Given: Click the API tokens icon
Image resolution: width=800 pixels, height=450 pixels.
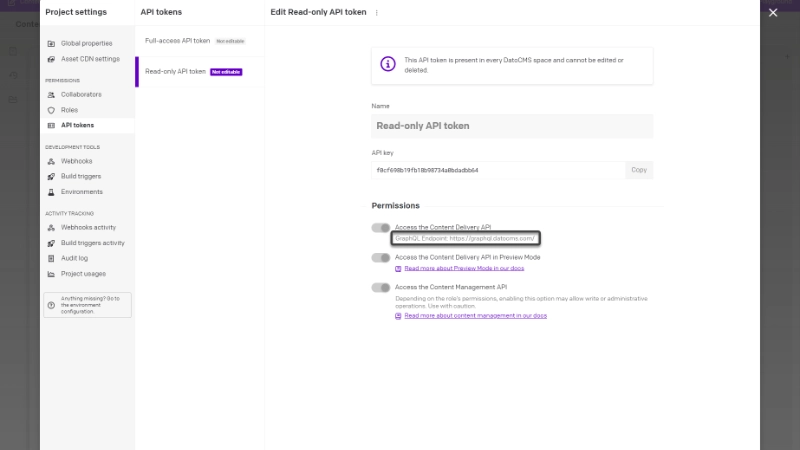Looking at the screenshot, I should click(x=51, y=126).
